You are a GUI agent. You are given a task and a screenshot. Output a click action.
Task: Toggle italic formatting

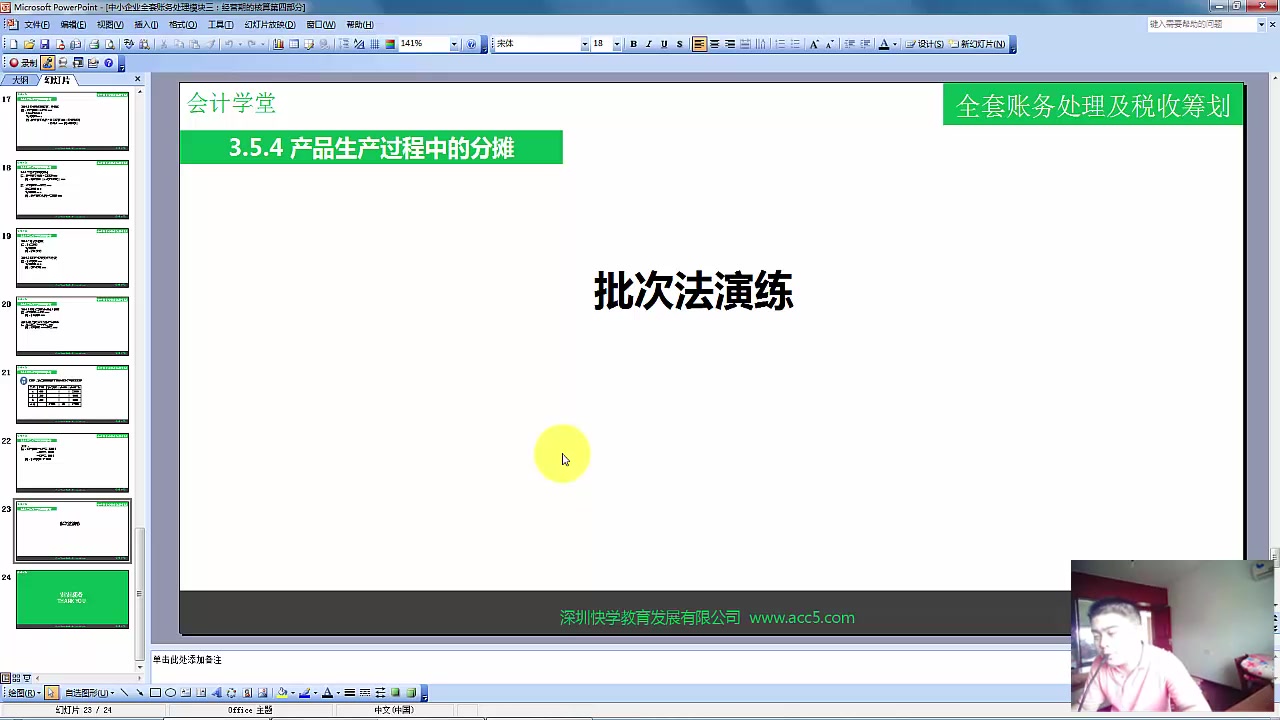[649, 43]
